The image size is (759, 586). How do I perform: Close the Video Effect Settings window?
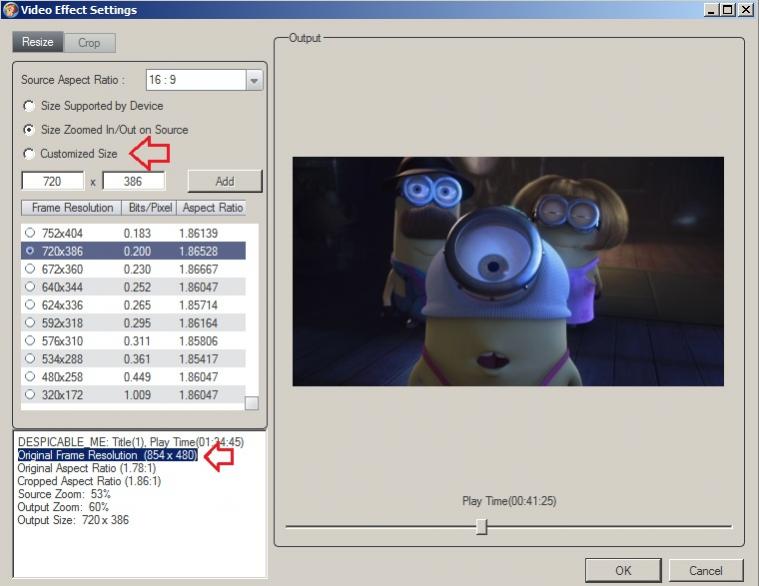(x=746, y=10)
